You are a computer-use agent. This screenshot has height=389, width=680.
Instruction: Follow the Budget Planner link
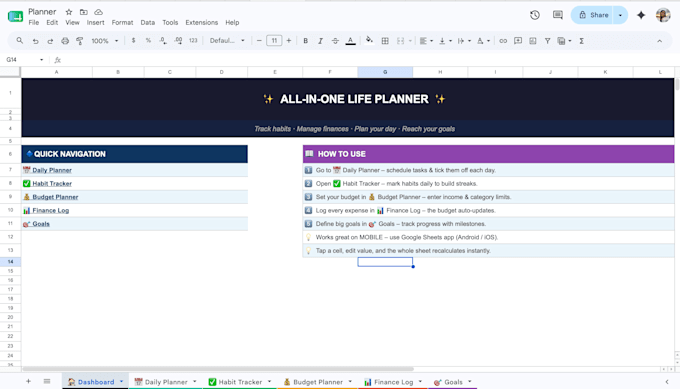pos(55,197)
